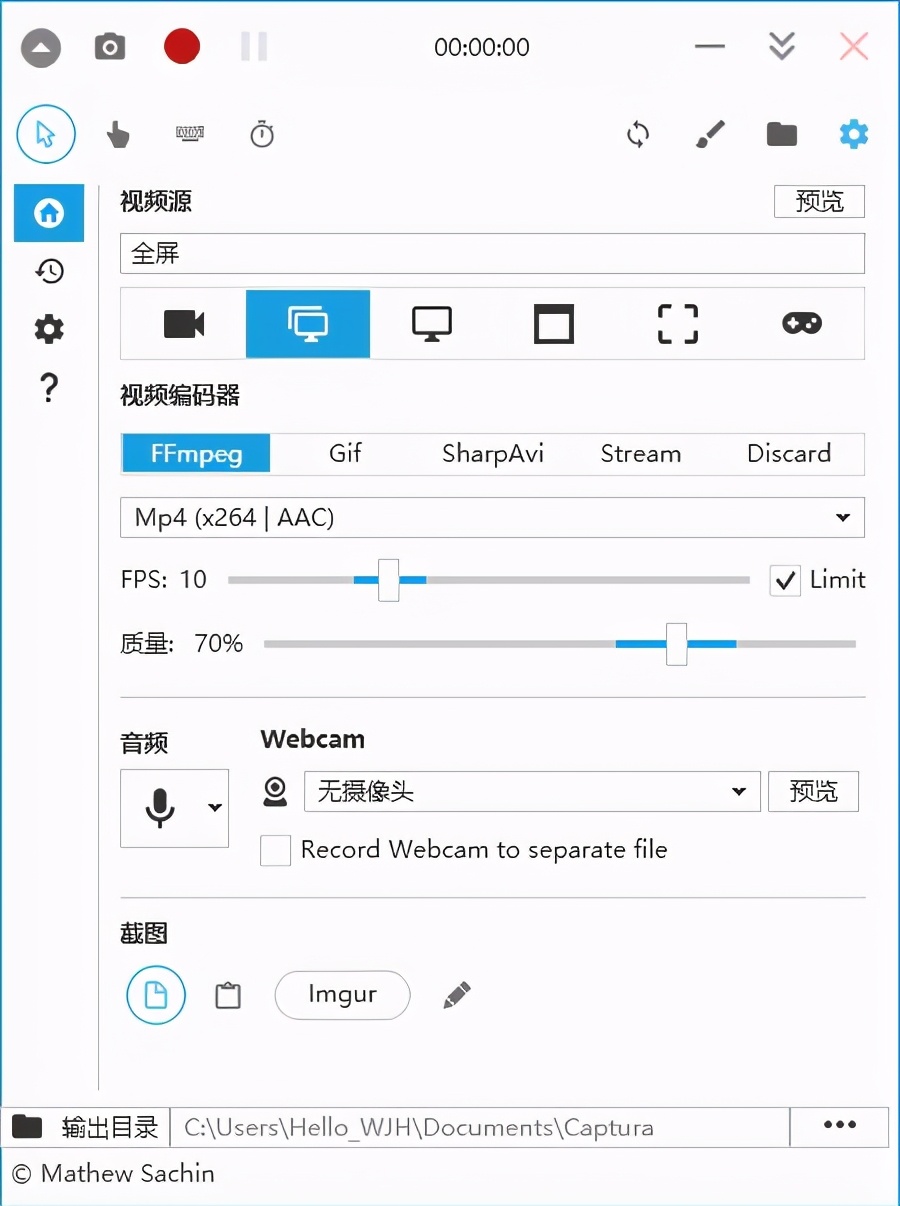Expand the microphone audio source dropdown

click(213, 808)
